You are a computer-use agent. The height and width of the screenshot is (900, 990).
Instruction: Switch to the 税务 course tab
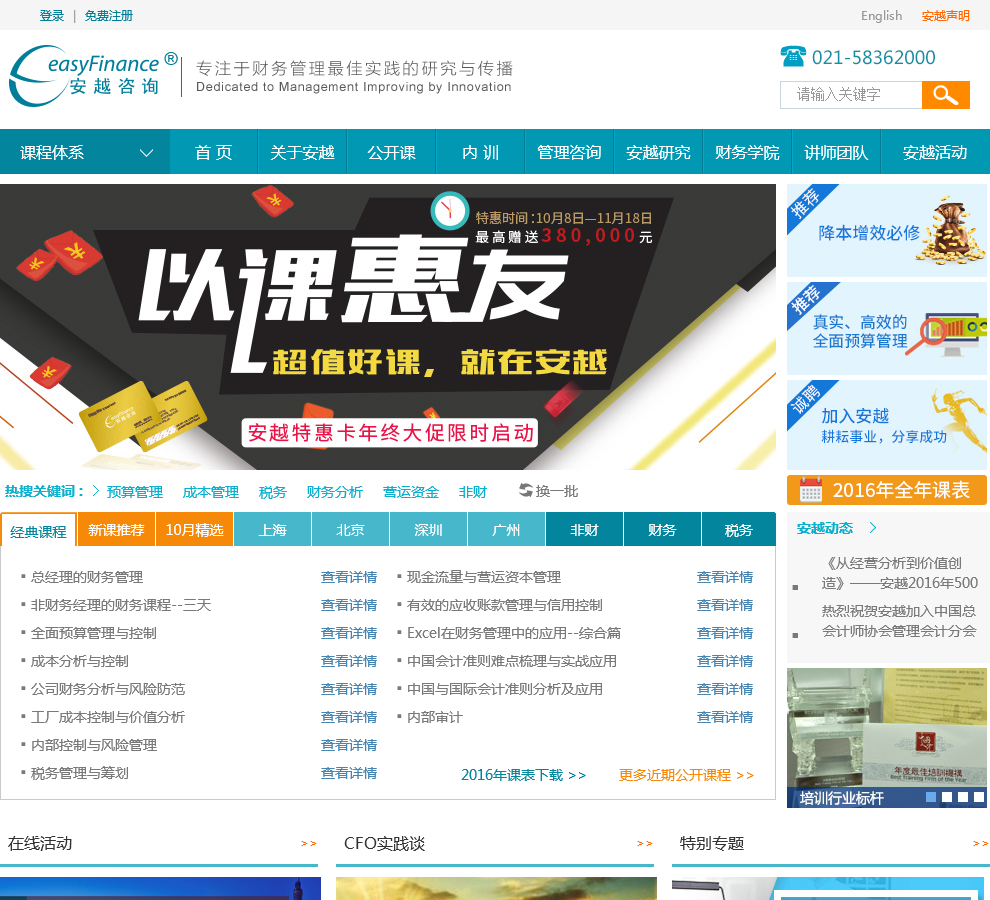point(739,529)
